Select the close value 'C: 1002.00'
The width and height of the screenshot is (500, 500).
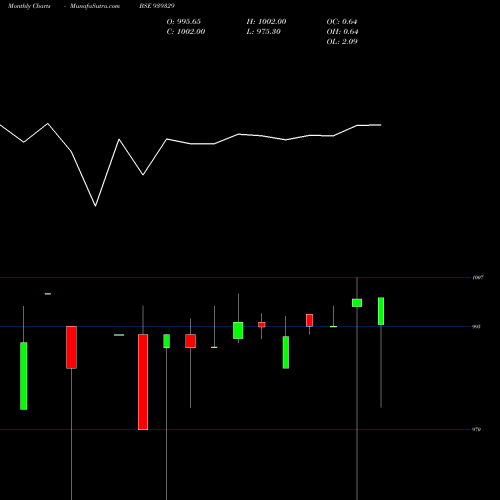point(186,32)
